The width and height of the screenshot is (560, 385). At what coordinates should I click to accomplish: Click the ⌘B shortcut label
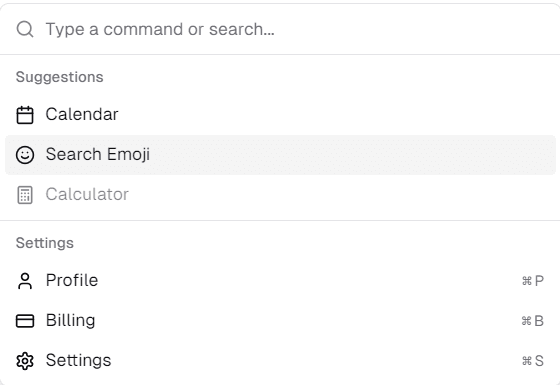(532, 321)
